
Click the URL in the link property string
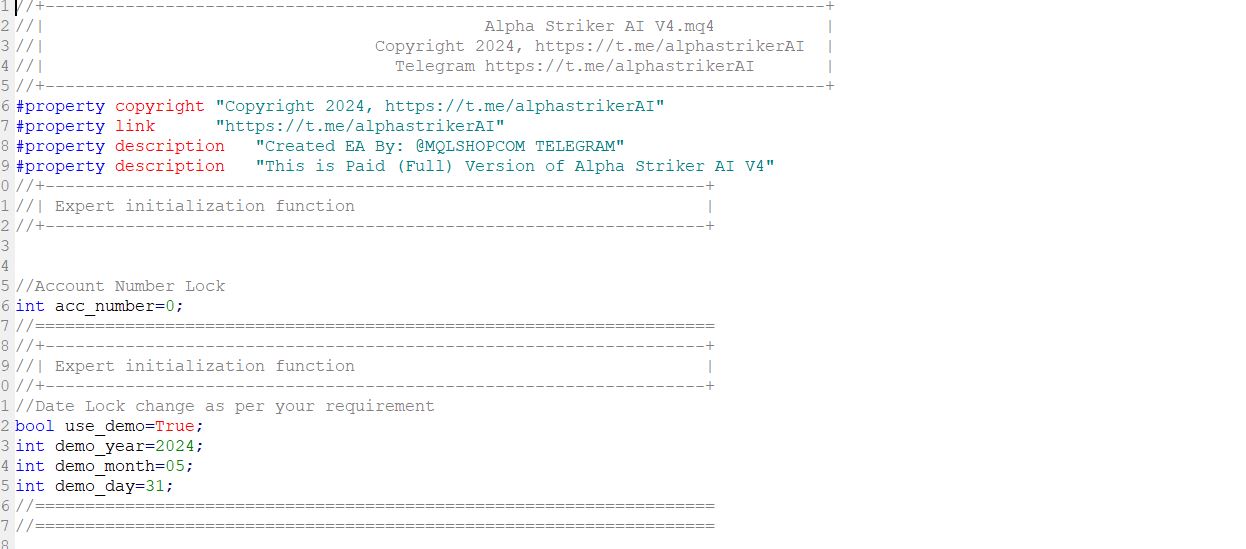(x=360, y=126)
